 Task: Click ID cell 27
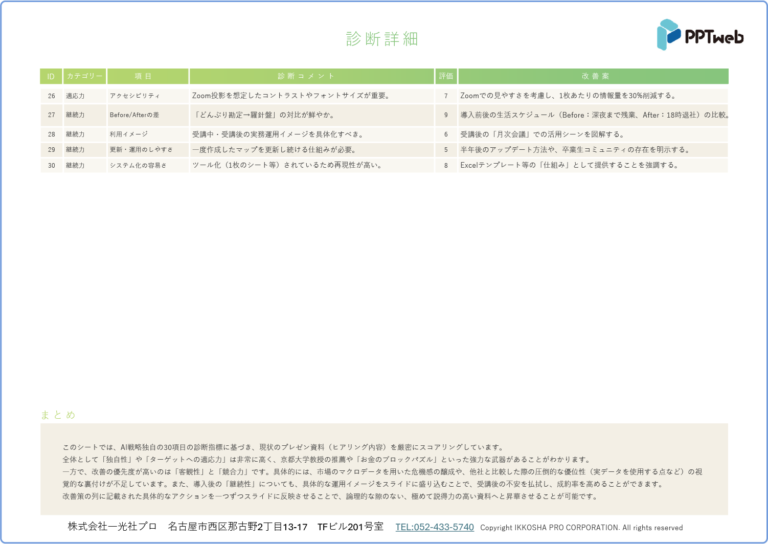coord(51,115)
